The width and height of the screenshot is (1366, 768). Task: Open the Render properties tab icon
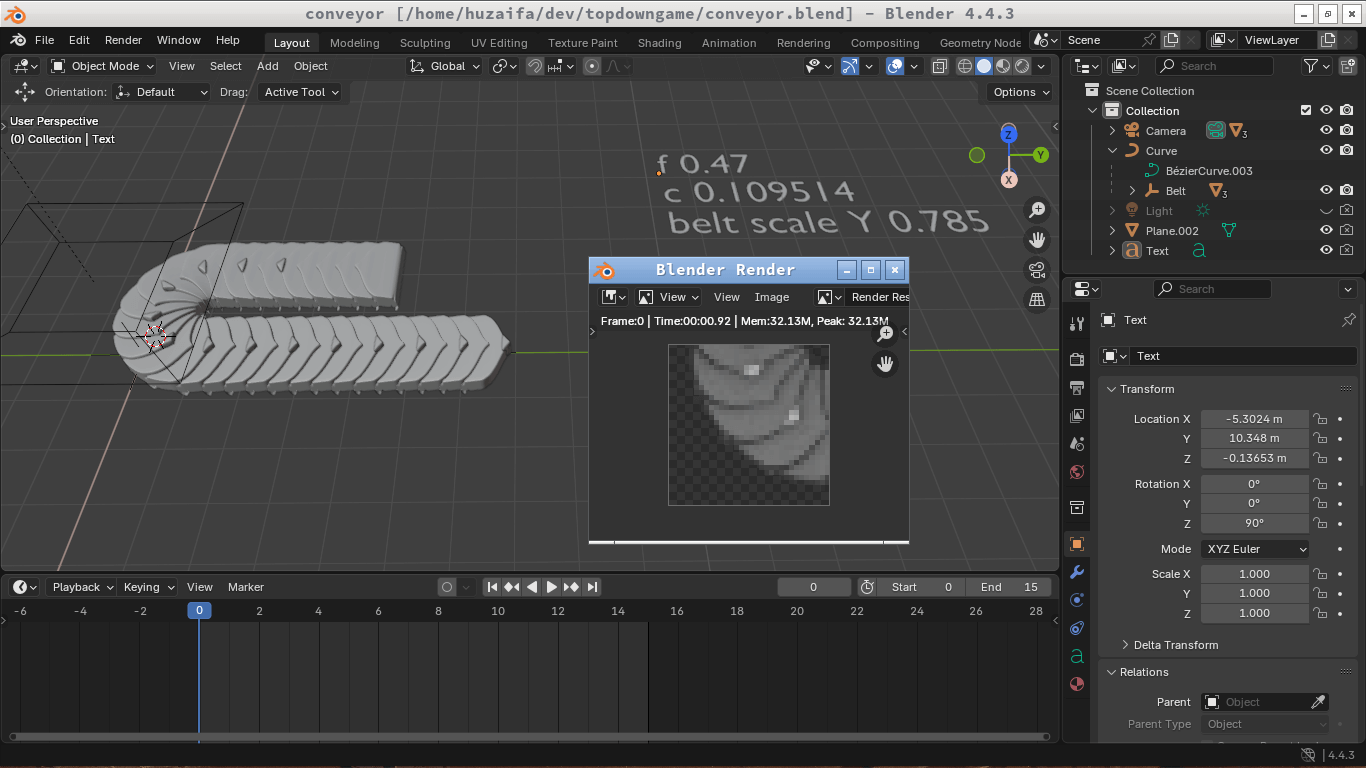tap(1077, 359)
